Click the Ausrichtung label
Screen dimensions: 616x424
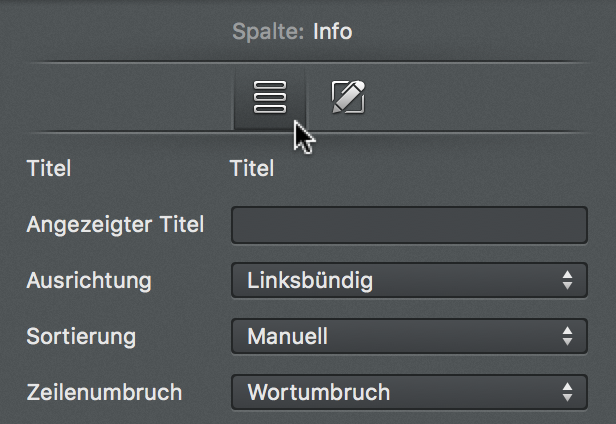tap(89, 281)
